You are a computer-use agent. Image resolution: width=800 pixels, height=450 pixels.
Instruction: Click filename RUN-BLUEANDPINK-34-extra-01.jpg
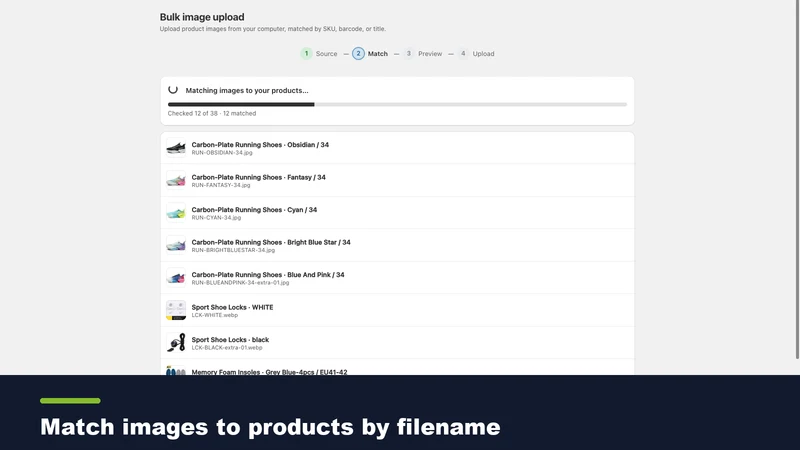click(x=240, y=283)
